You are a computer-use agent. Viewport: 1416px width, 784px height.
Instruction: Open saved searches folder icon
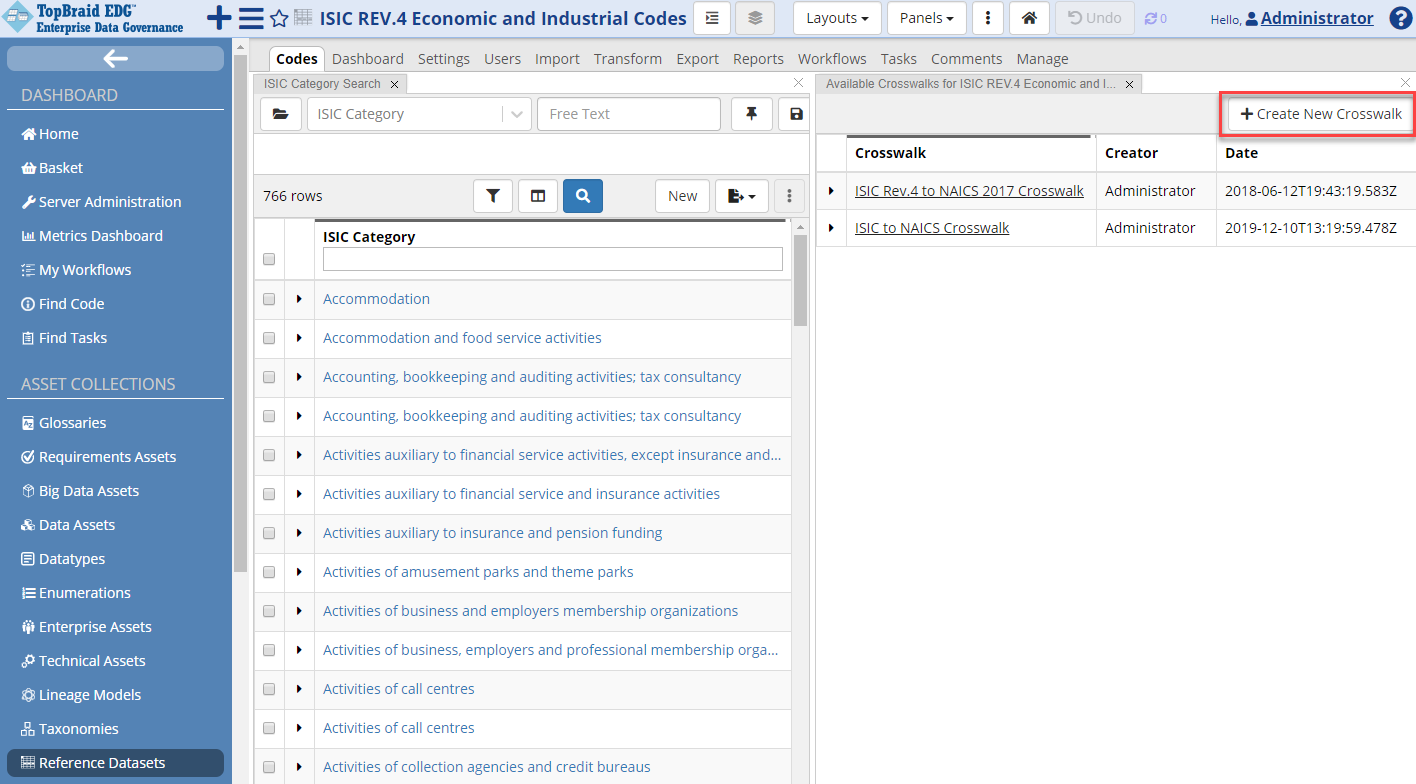point(281,114)
